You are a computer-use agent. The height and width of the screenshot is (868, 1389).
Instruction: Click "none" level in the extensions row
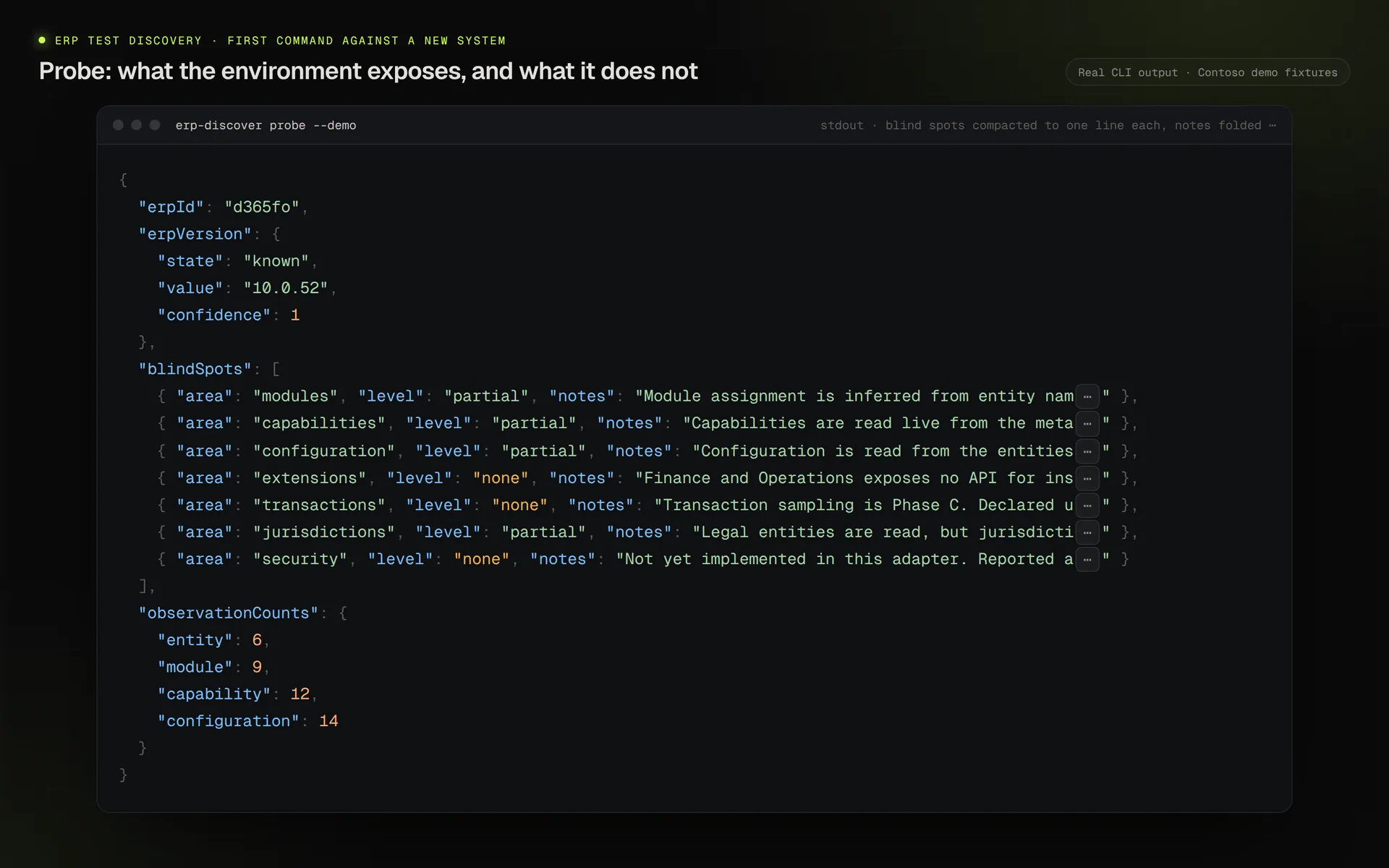pyautogui.click(x=501, y=478)
